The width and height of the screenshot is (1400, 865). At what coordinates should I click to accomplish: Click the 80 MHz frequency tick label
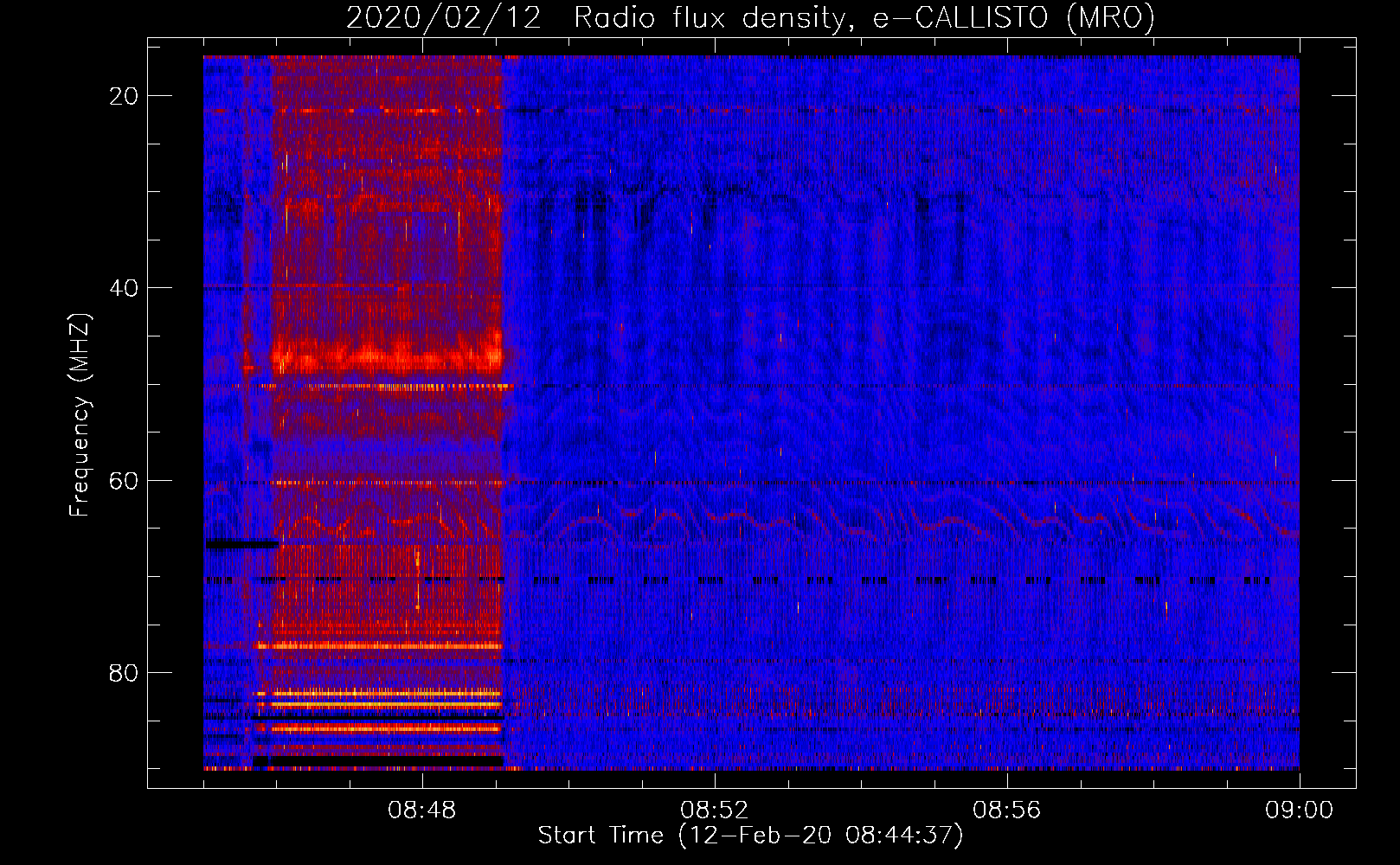(x=124, y=673)
